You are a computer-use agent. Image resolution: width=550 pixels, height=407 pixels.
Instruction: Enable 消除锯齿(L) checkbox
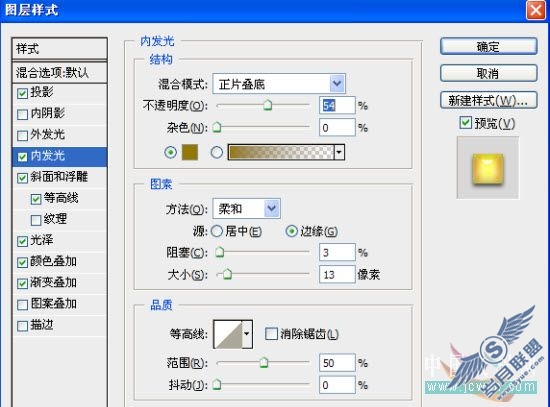tap(271, 333)
